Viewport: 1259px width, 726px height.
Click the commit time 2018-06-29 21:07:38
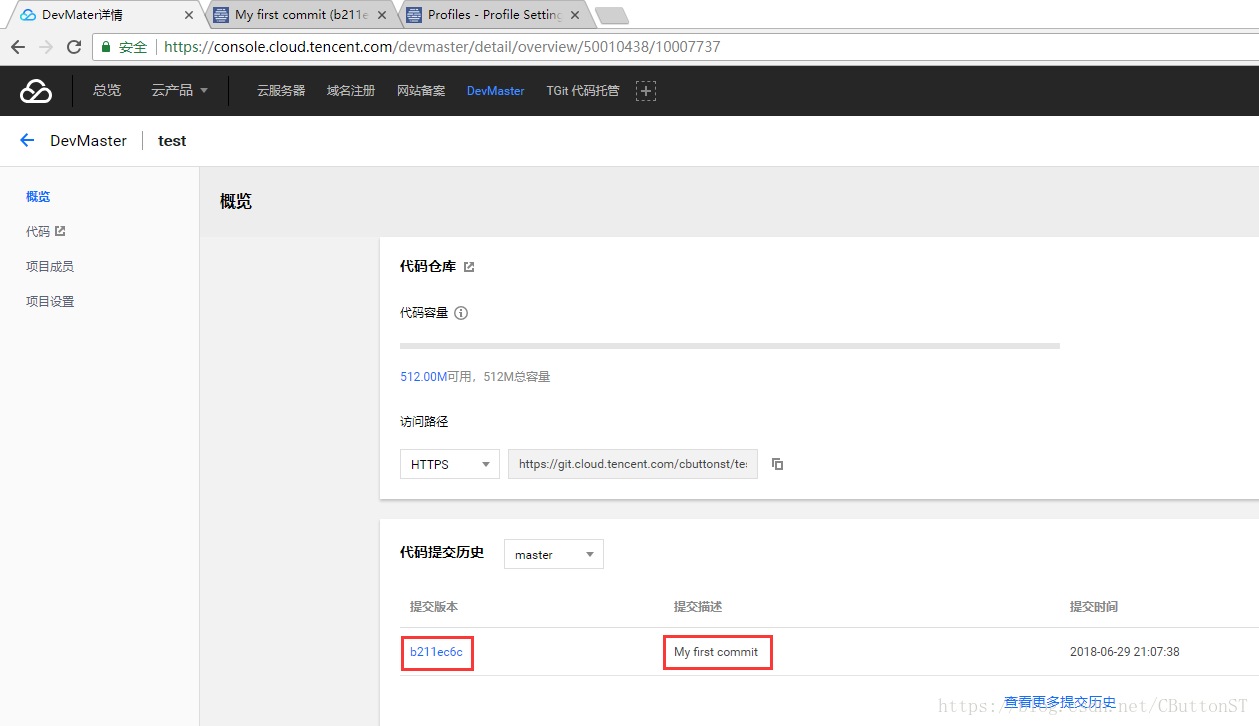1124,652
